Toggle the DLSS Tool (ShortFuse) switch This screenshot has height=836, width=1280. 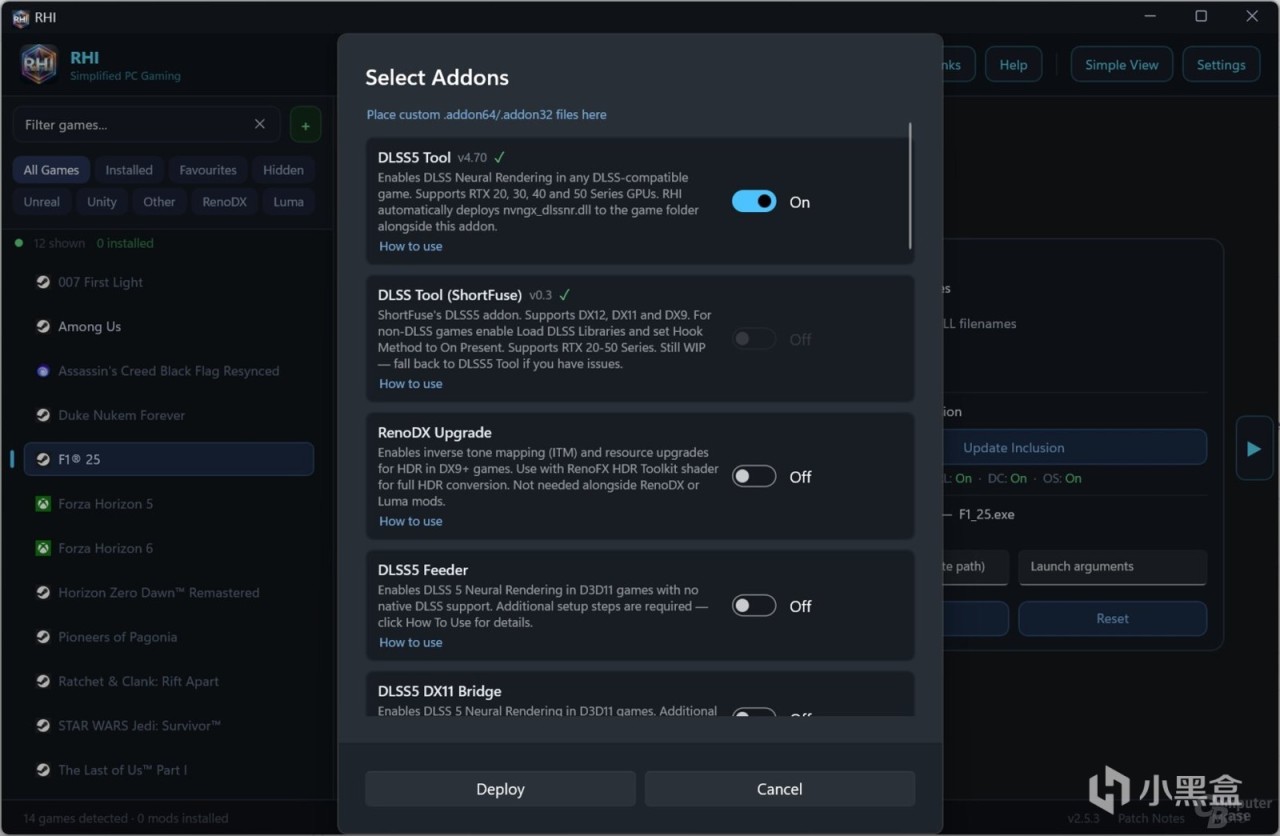click(754, 340)
